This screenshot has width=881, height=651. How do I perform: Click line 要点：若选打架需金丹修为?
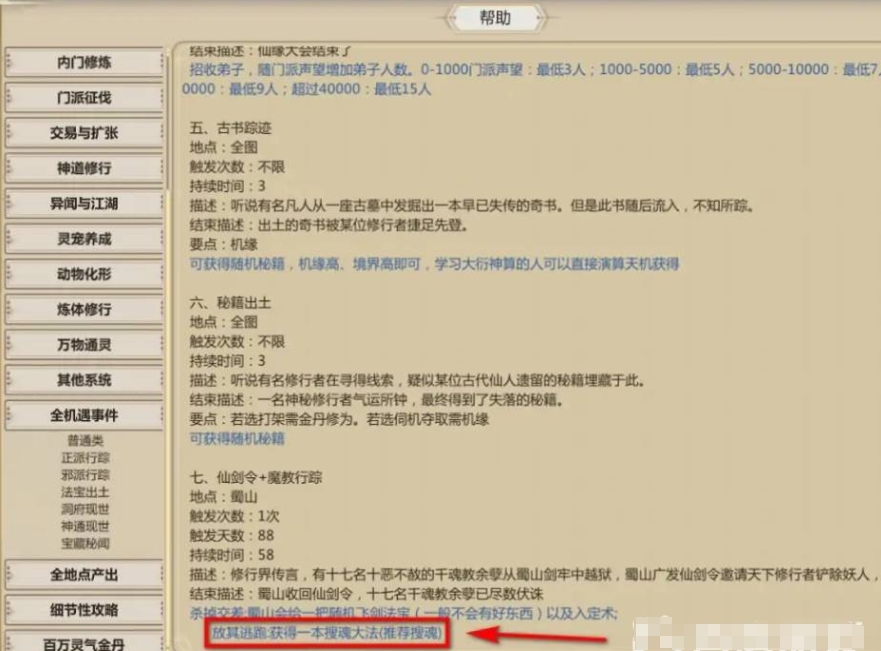(x=339, y=419)
